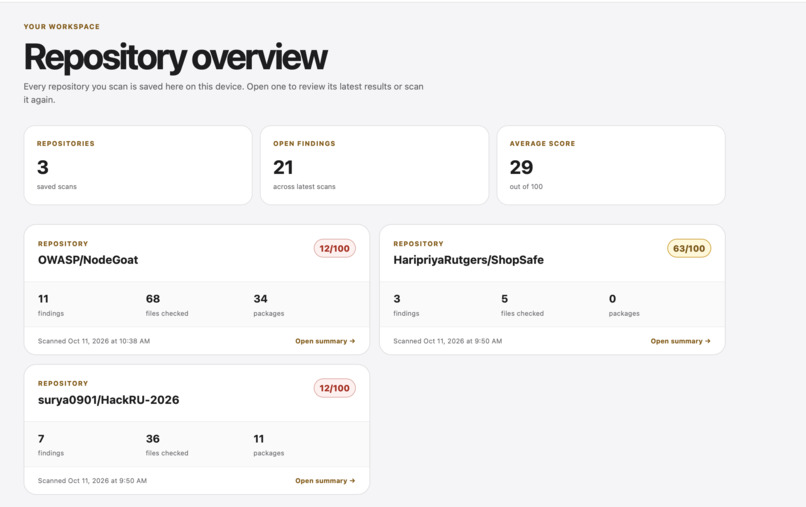Click the 68 files checked value

(153, 299)
